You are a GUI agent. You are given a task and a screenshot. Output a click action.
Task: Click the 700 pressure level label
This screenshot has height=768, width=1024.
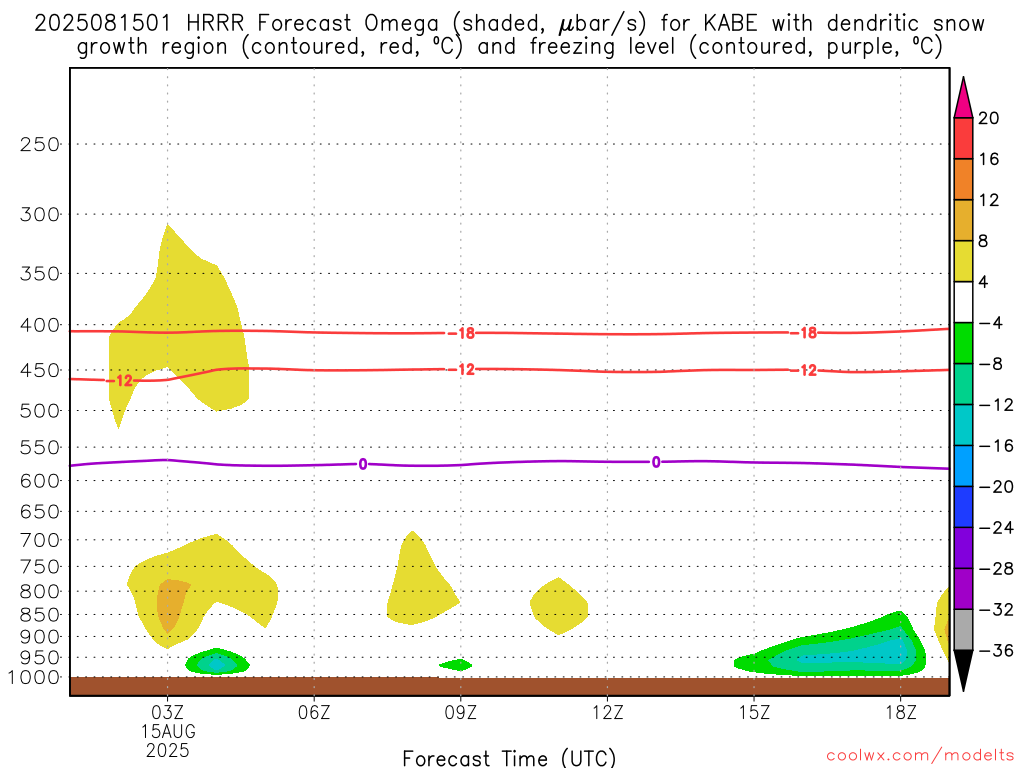tap(40, 540)
